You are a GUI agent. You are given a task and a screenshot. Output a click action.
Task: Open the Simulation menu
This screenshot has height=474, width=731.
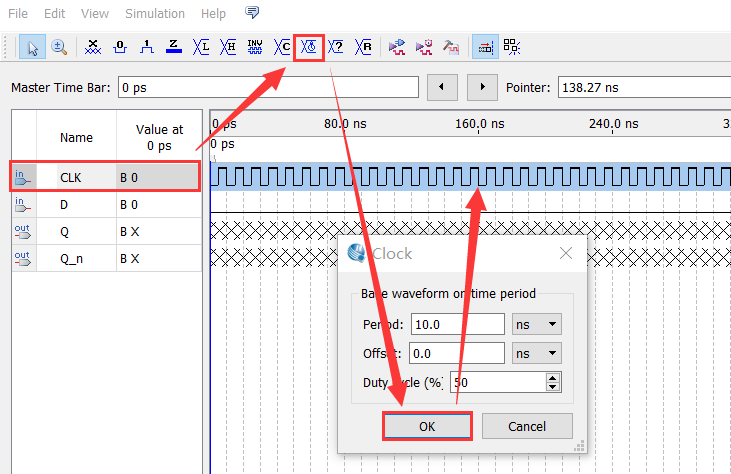coord(155,14)
